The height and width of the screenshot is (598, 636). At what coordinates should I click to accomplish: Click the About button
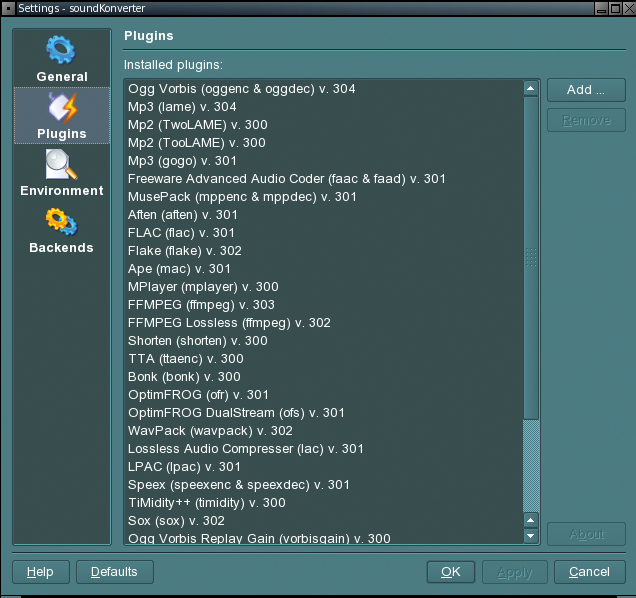(586, 534)
